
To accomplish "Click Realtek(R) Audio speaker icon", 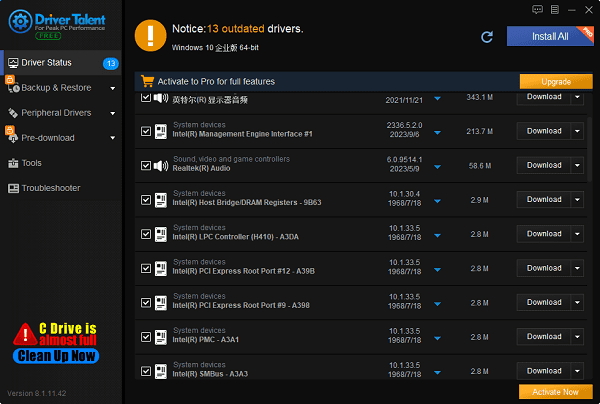I will [161, 166].
